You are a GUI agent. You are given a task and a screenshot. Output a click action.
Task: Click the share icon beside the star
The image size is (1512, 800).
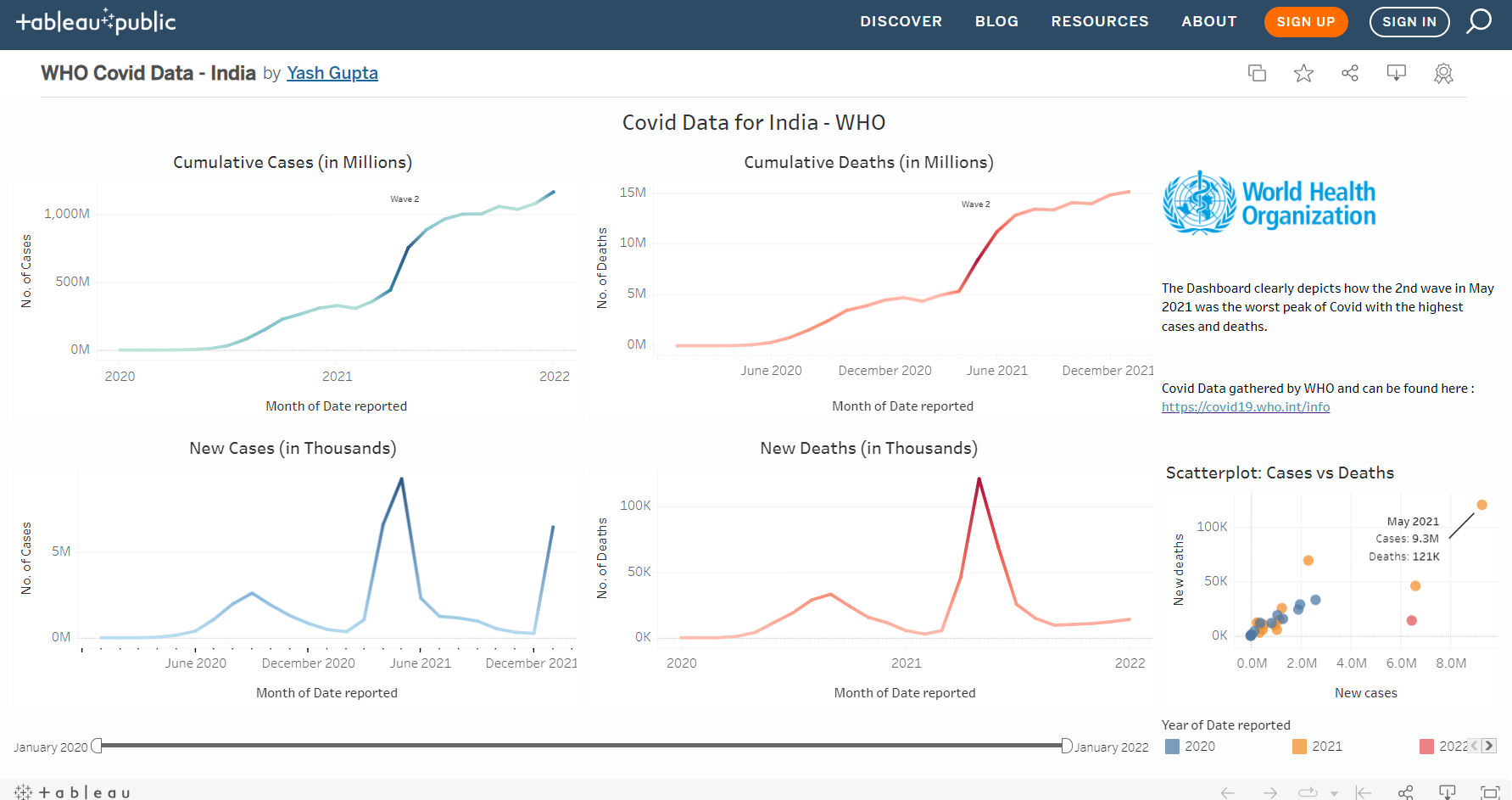click(x=1350, y=73)
